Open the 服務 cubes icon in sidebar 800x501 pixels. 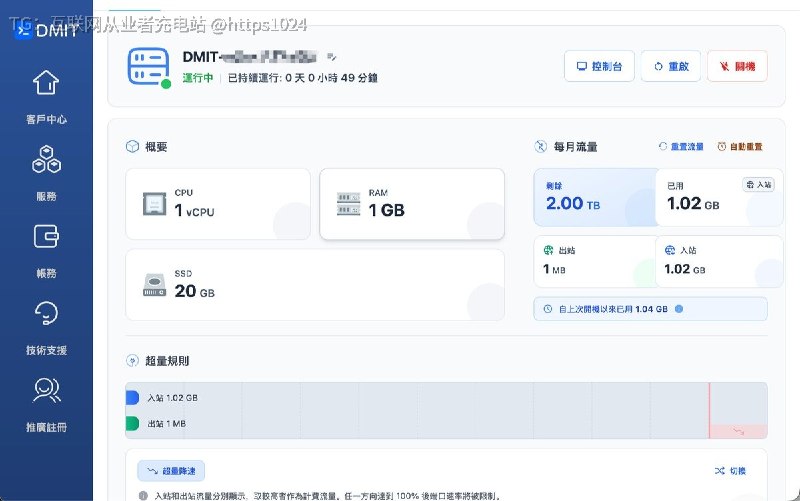[x=46, y=159]
